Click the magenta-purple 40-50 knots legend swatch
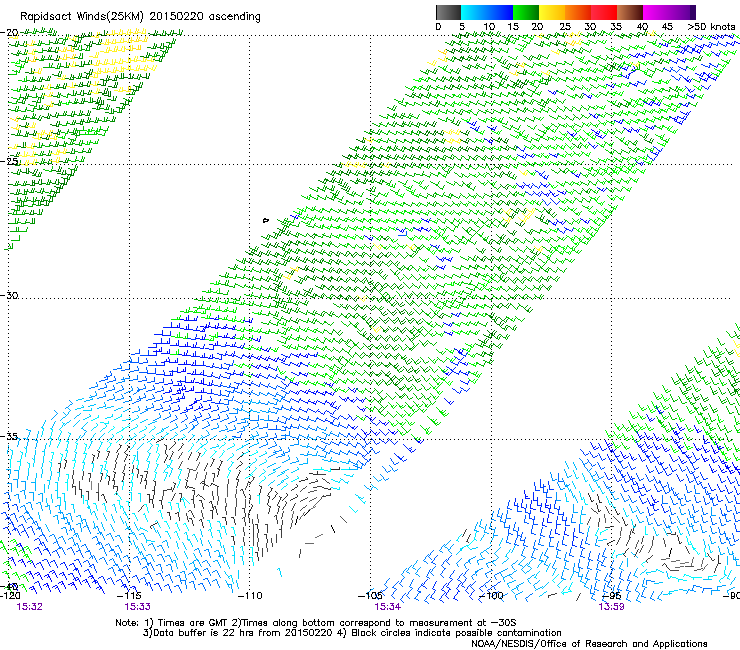This screenshot has width=740, height=650. click(x=669, y=12)
